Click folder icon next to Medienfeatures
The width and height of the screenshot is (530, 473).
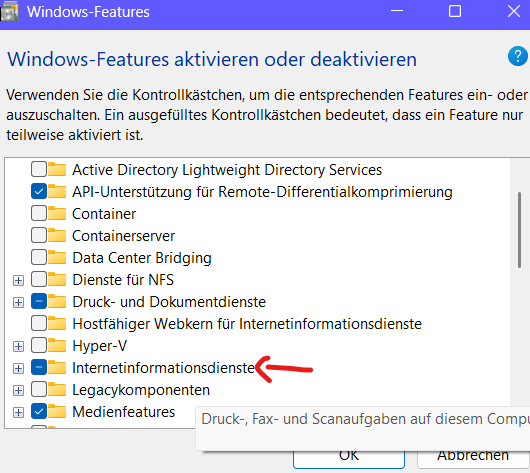tap(57, 411)
